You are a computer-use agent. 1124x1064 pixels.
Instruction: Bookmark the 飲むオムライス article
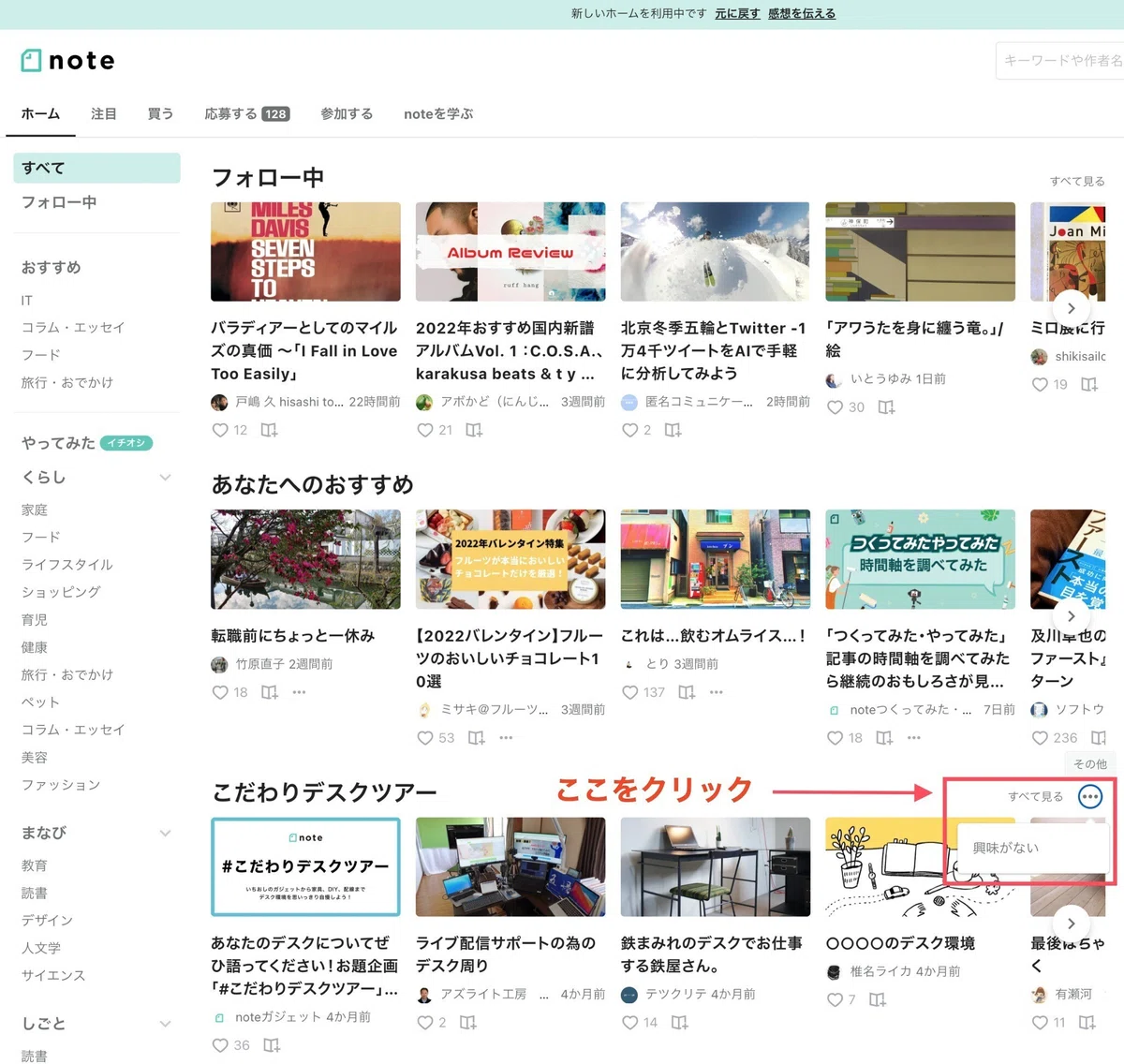tap(687, 692)
